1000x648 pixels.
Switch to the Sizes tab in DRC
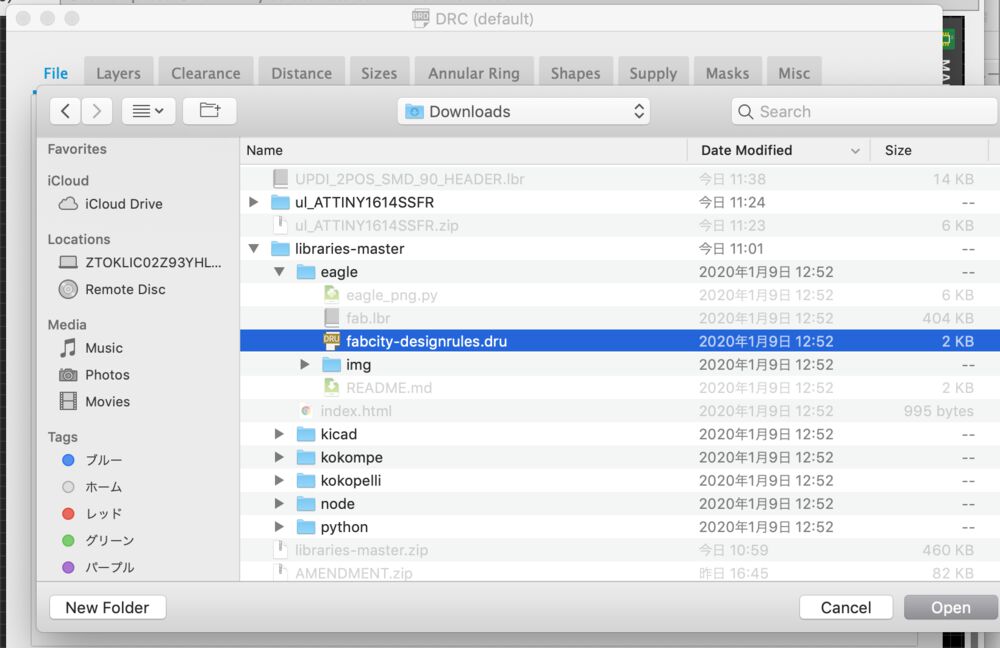click(379, 73)
